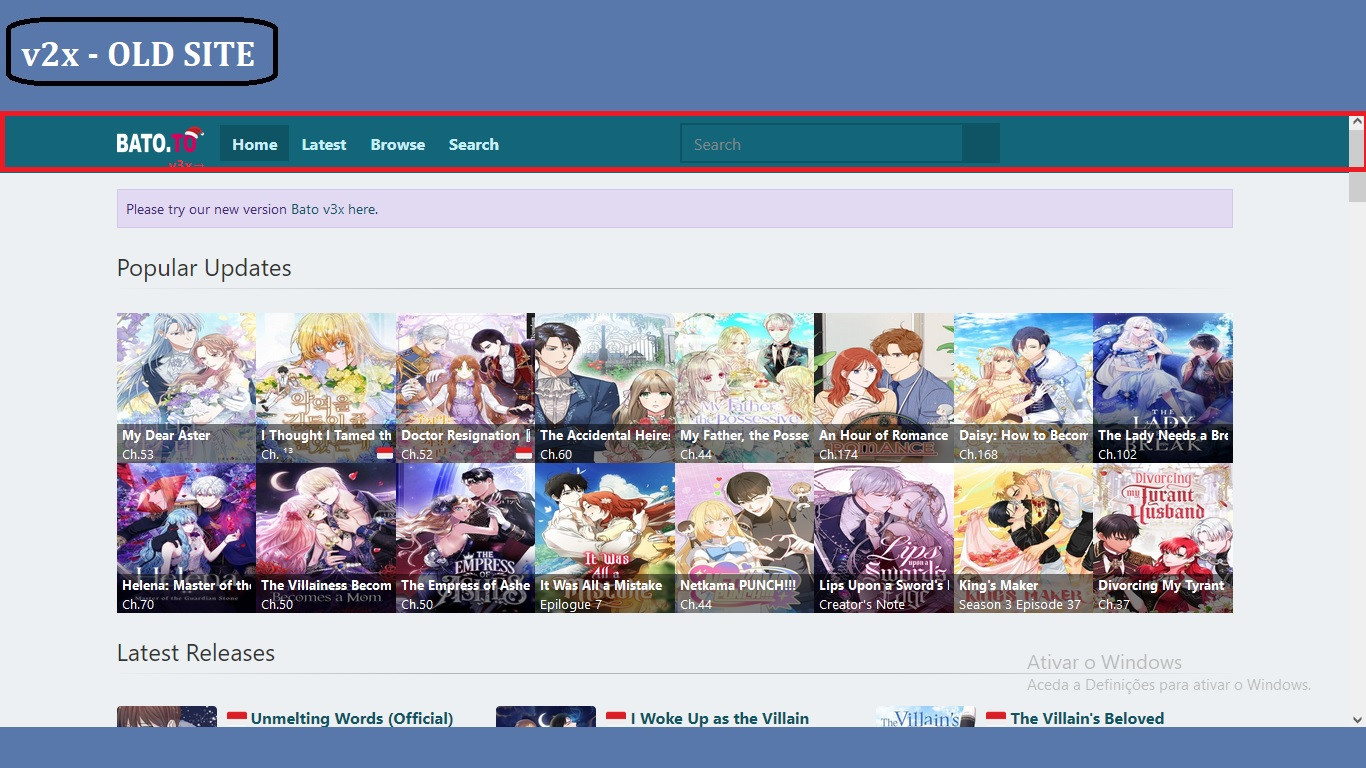Open It Was All a Mistake cover
This screenshot has width=1366, height=768.
point(604,538)
